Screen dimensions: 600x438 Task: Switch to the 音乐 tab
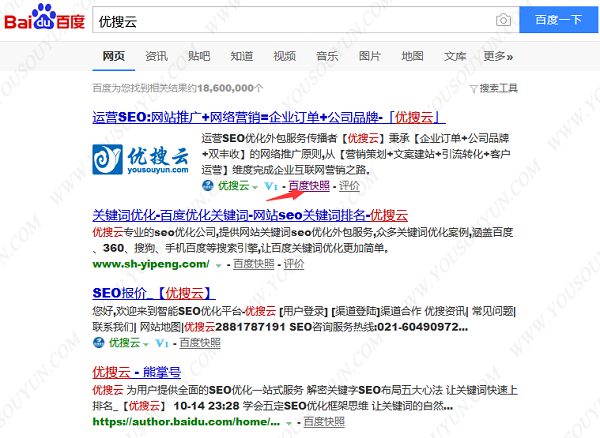coord(327,56)
